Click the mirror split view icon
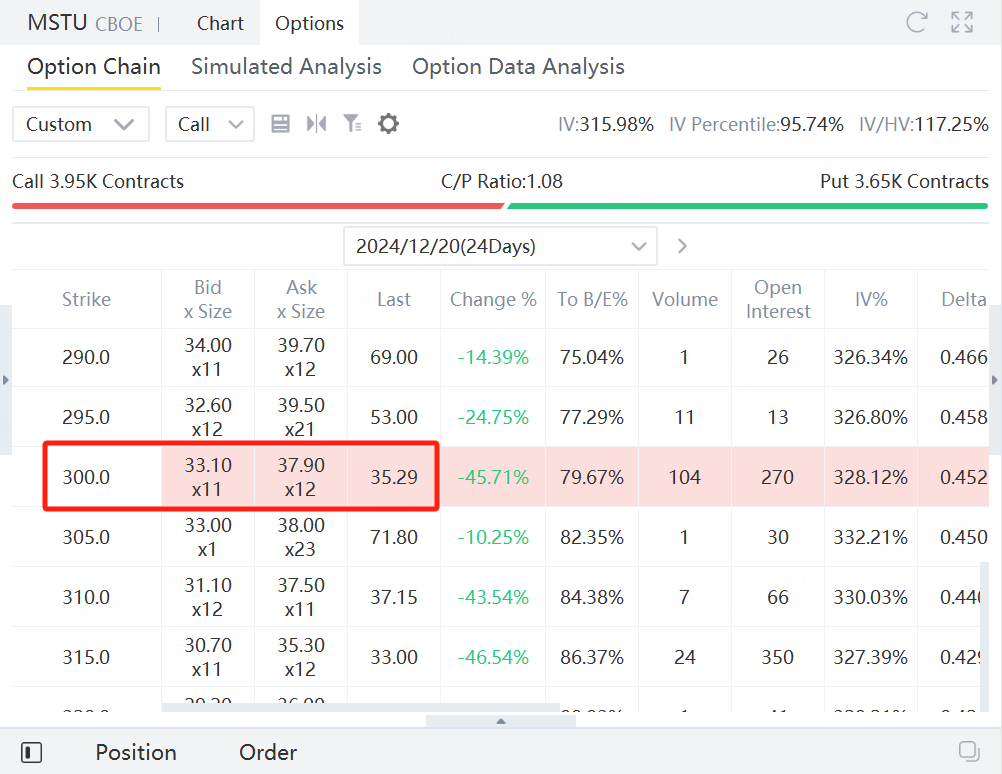Screen dimensions: 1002x774 point(317,124)
